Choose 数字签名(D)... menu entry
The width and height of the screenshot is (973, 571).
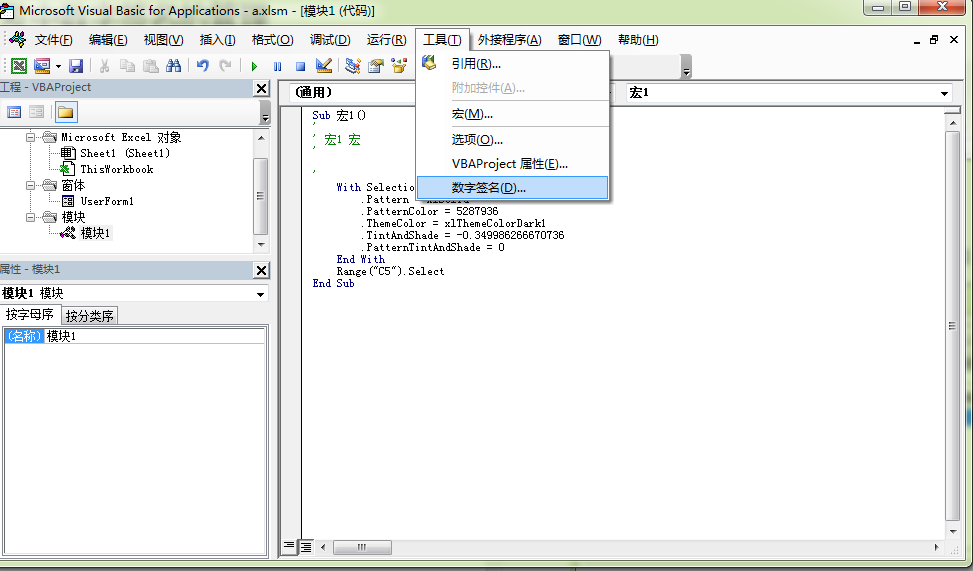(513, 188)
